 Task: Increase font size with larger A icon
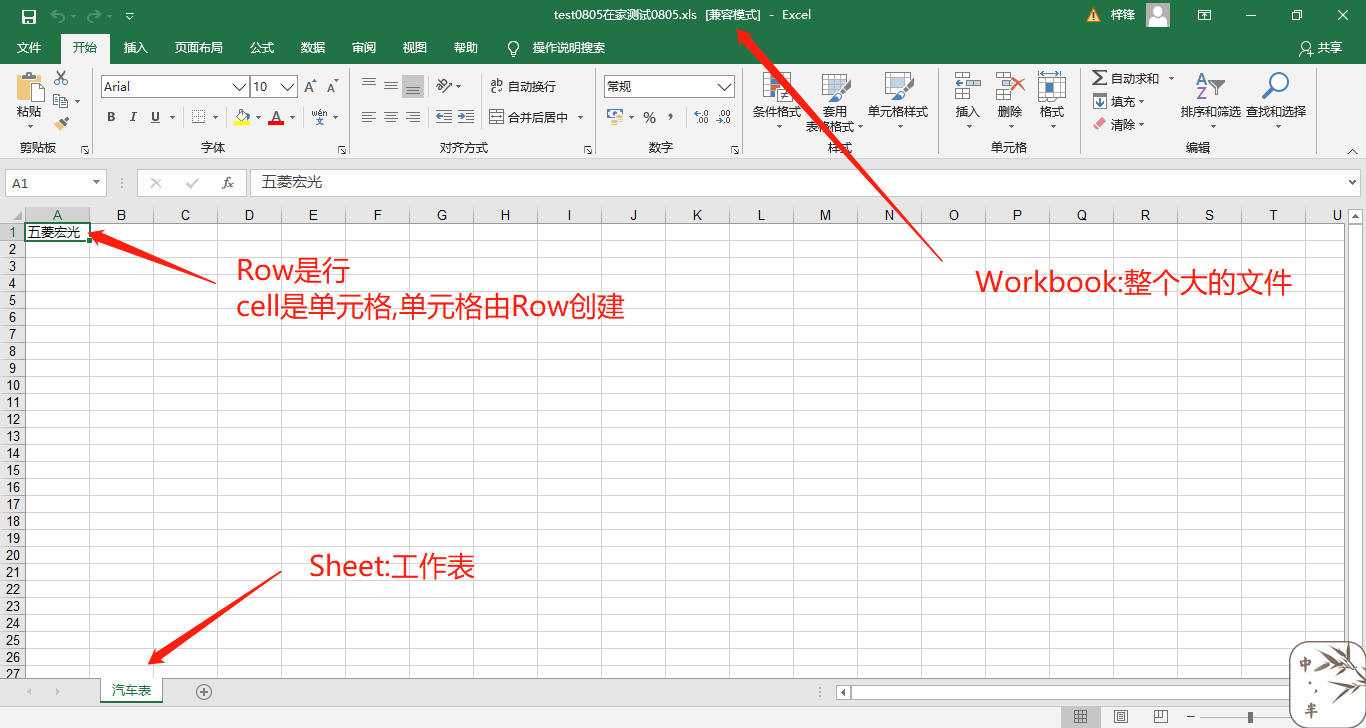point(311,87)
